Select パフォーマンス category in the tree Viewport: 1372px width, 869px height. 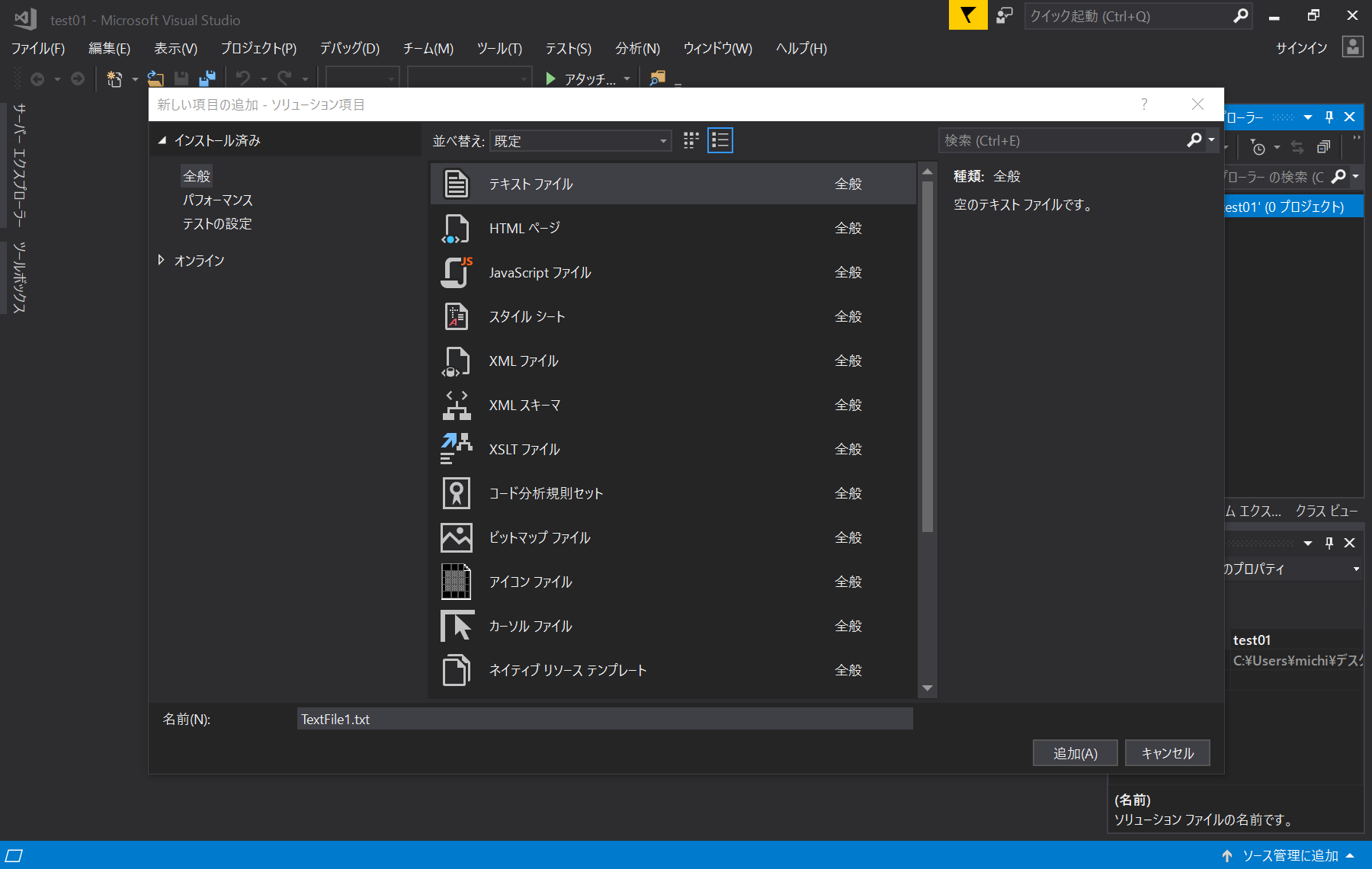tap(217, 200)
